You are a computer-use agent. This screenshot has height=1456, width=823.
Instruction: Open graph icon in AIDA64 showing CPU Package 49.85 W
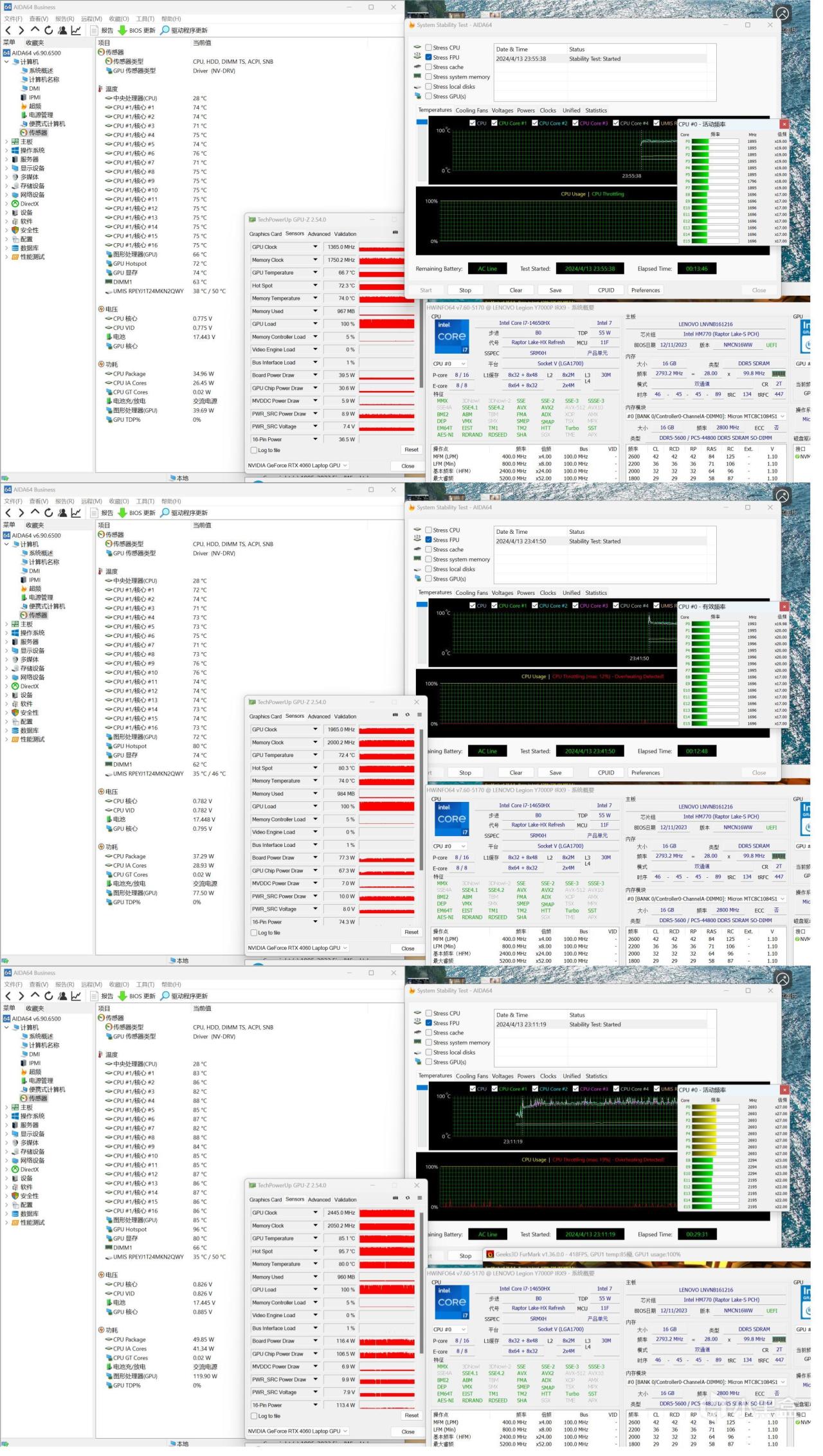[76, 996]
